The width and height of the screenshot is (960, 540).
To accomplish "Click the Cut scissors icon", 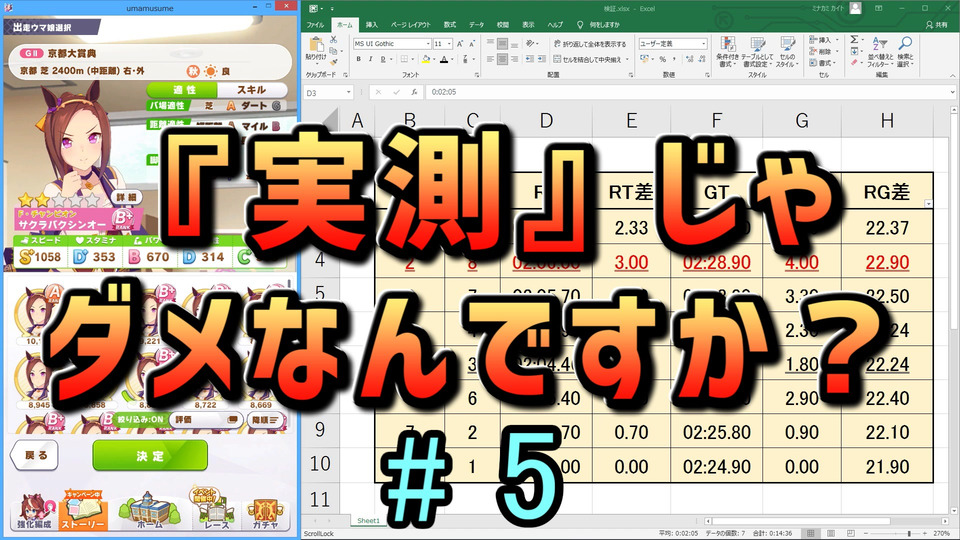I will (x=334, y=40).
